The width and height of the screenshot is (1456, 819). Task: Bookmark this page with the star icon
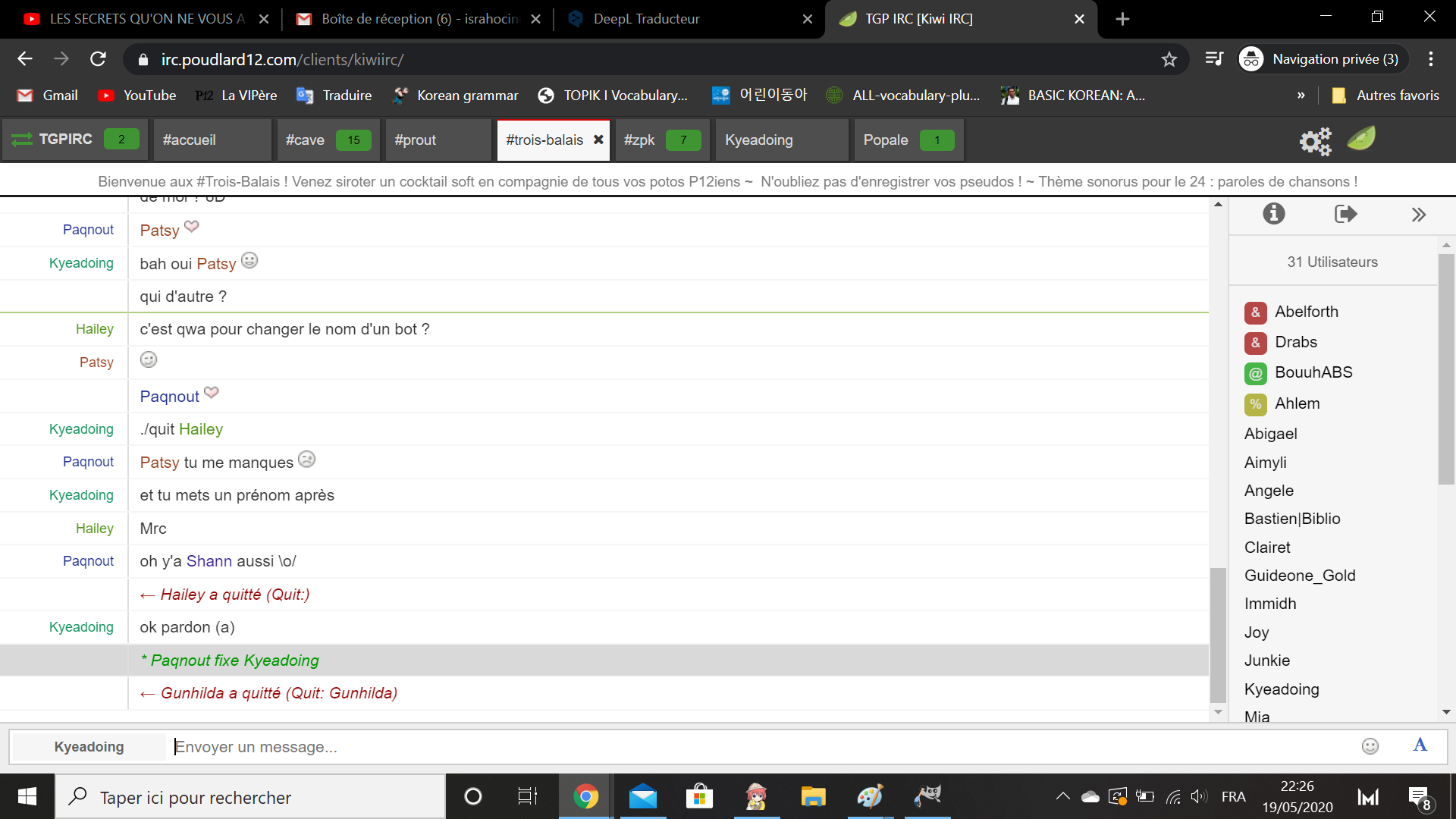point(1169,59)
